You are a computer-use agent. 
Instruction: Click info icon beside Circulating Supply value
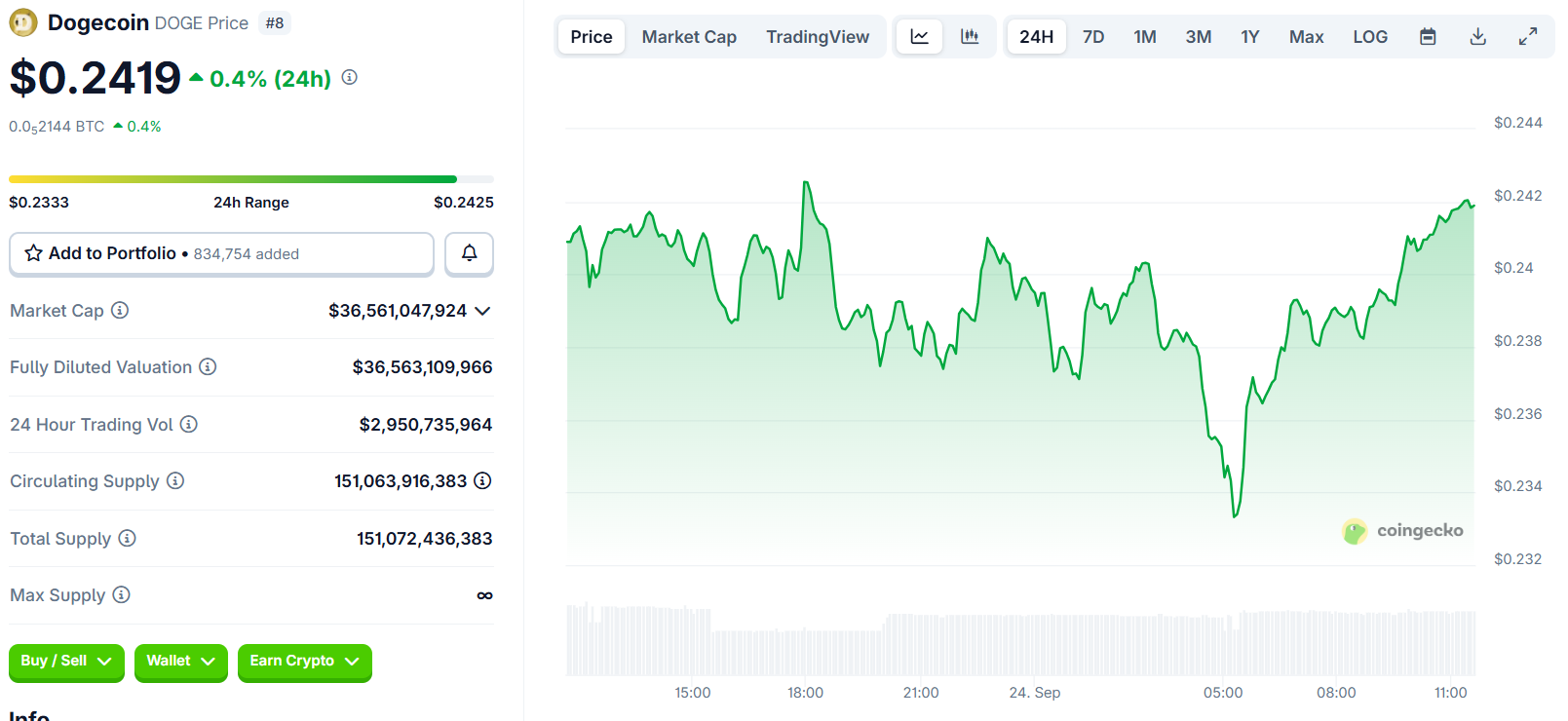point(482,480)
